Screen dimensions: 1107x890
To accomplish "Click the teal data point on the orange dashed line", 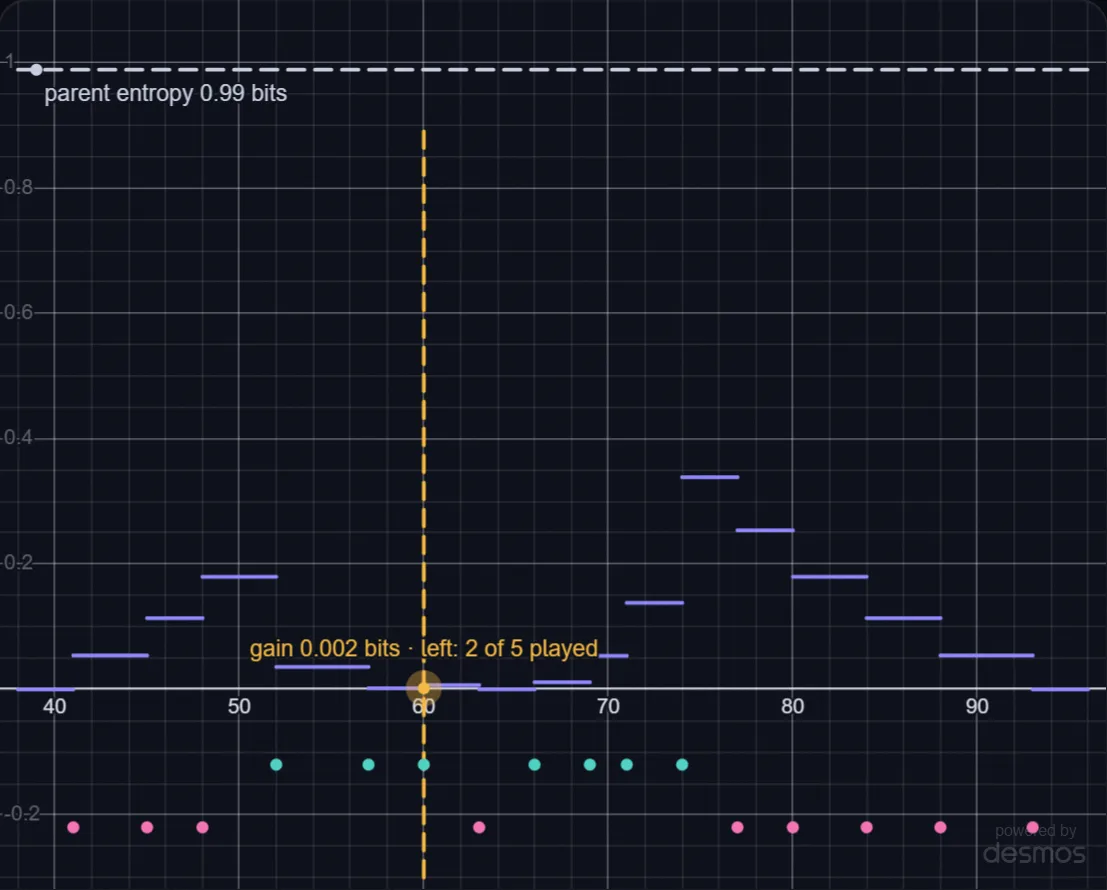I will (424, 764).
